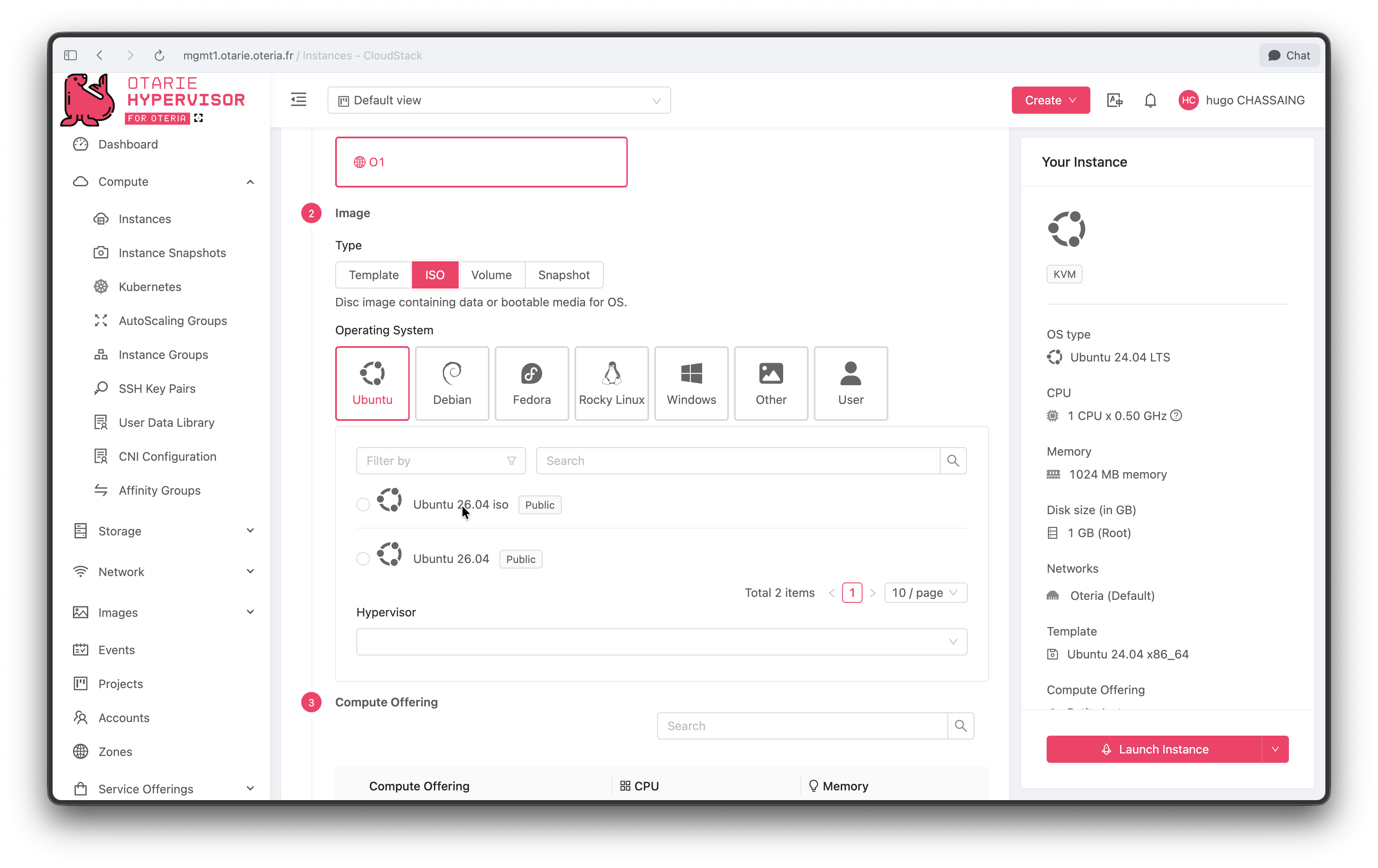This screenshot has height=868, width=1378.
Task: Go to pagination page 1
Action: click(852, 593)
